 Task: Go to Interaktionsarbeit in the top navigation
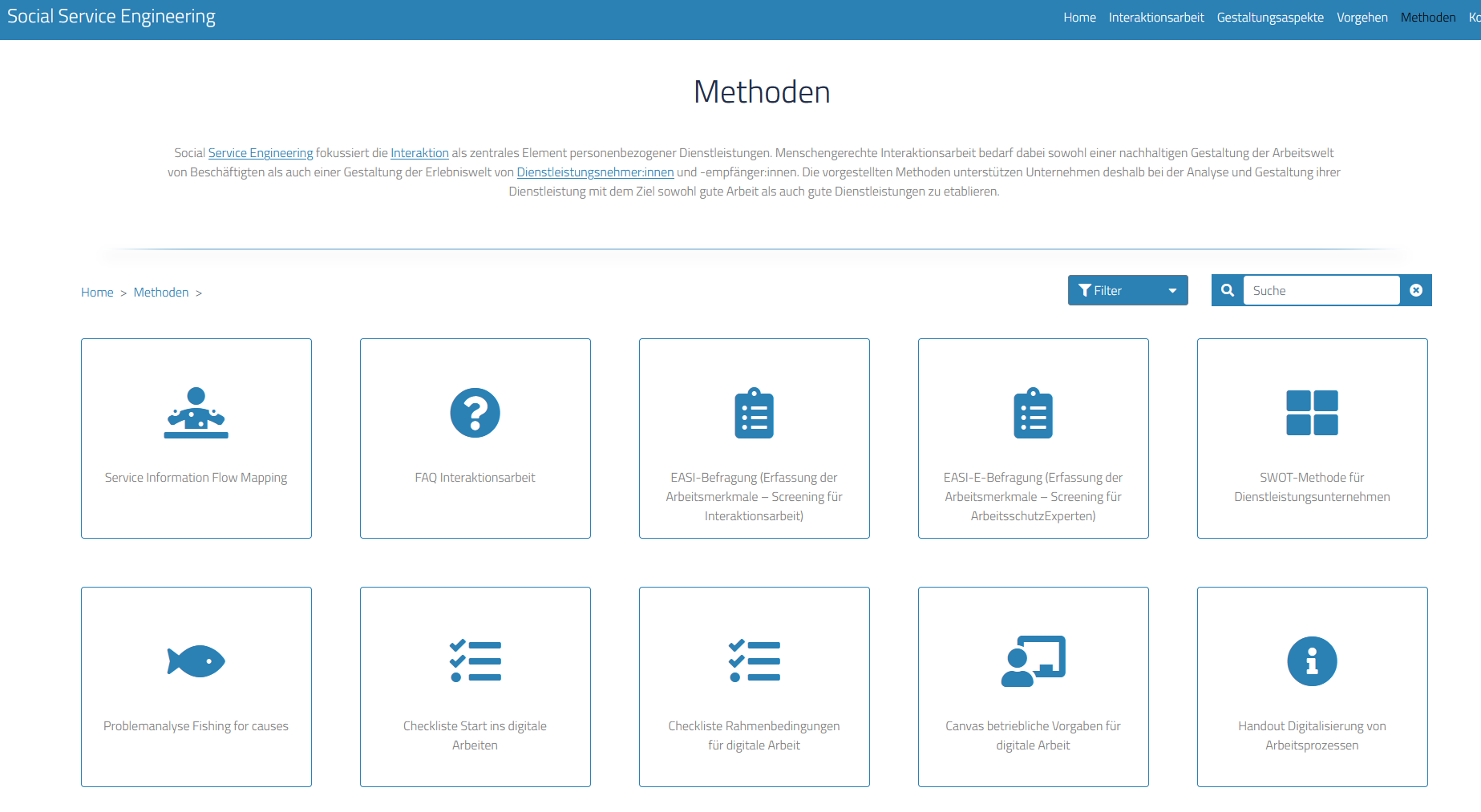pos(1155,18)
